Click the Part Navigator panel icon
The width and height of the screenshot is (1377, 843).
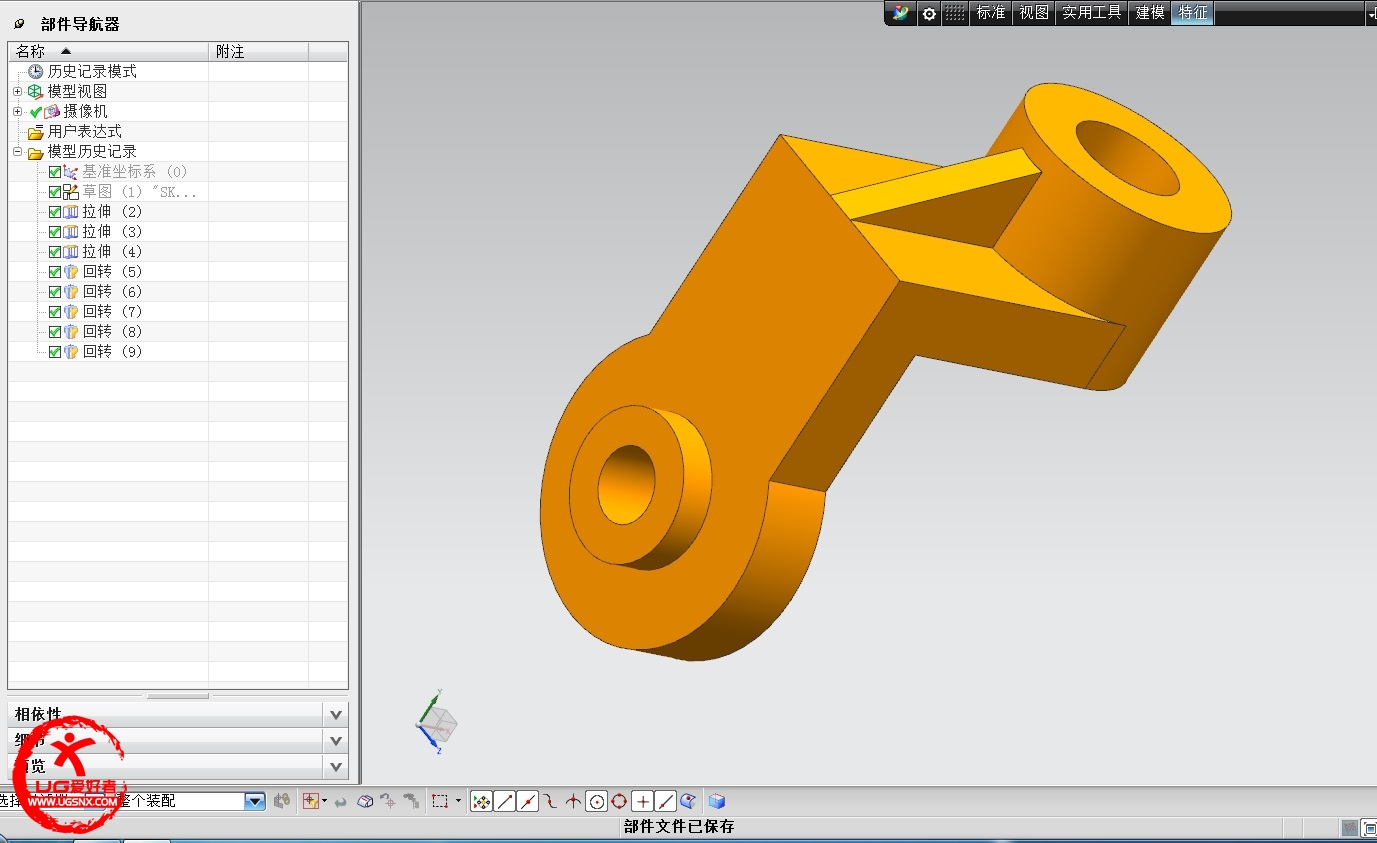20,24
